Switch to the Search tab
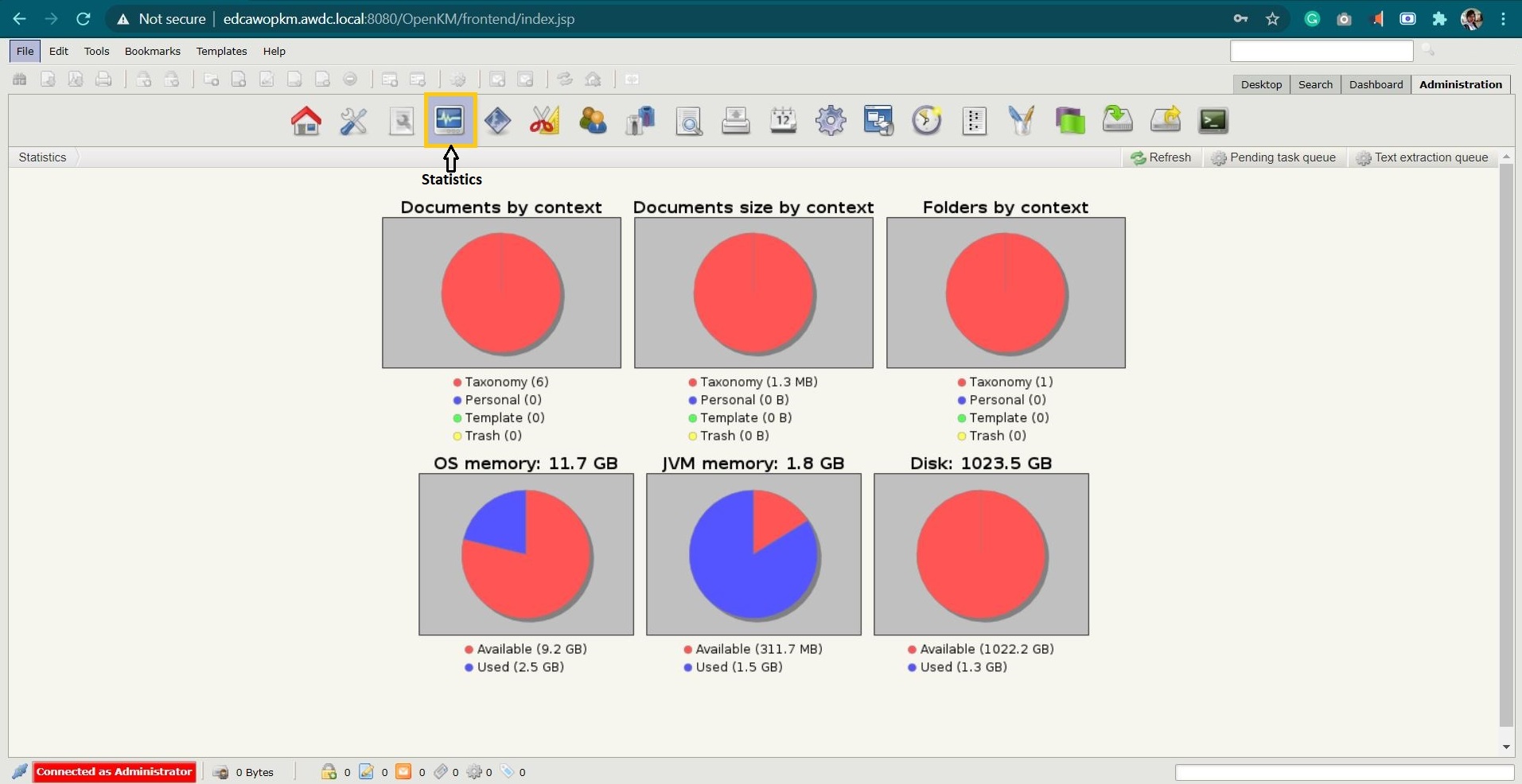1522x784 pixels. (x=1315, y=84)
